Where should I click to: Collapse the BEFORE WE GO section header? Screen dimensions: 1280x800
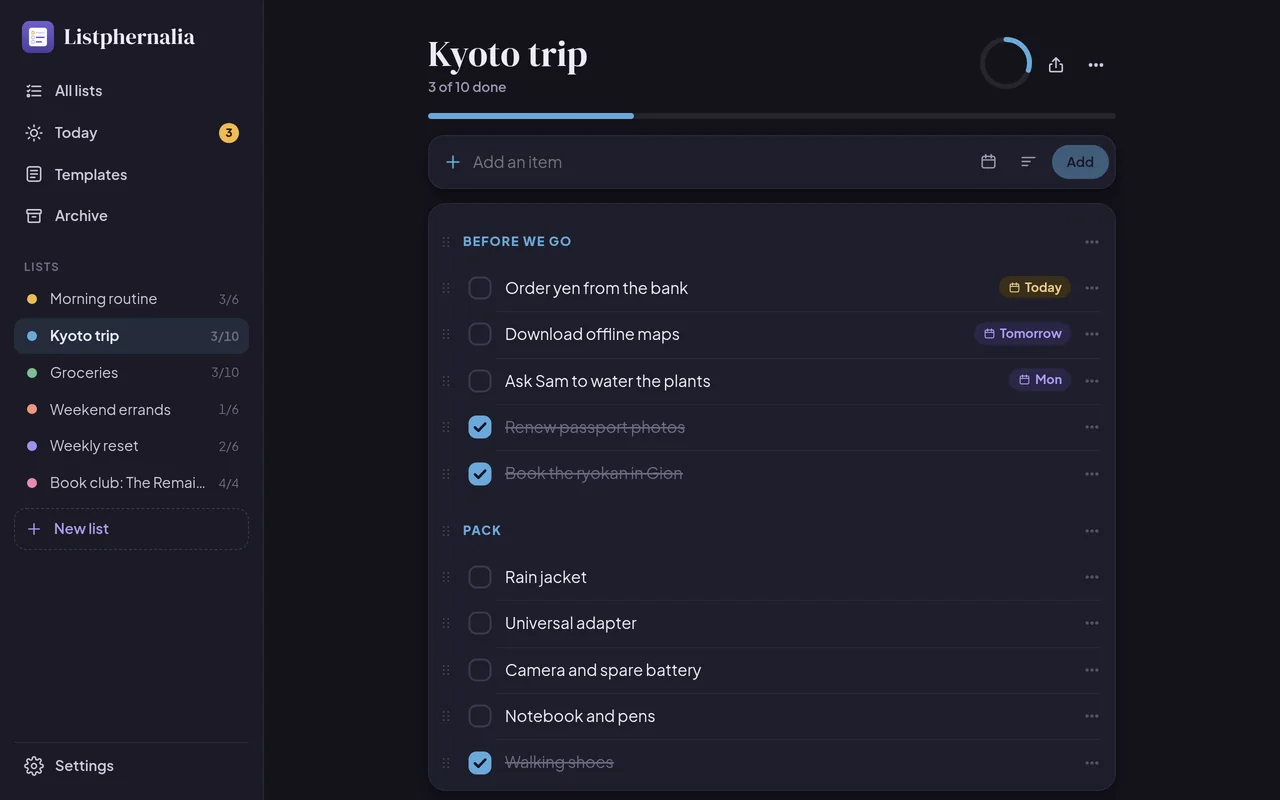click(x=517, y=242)
